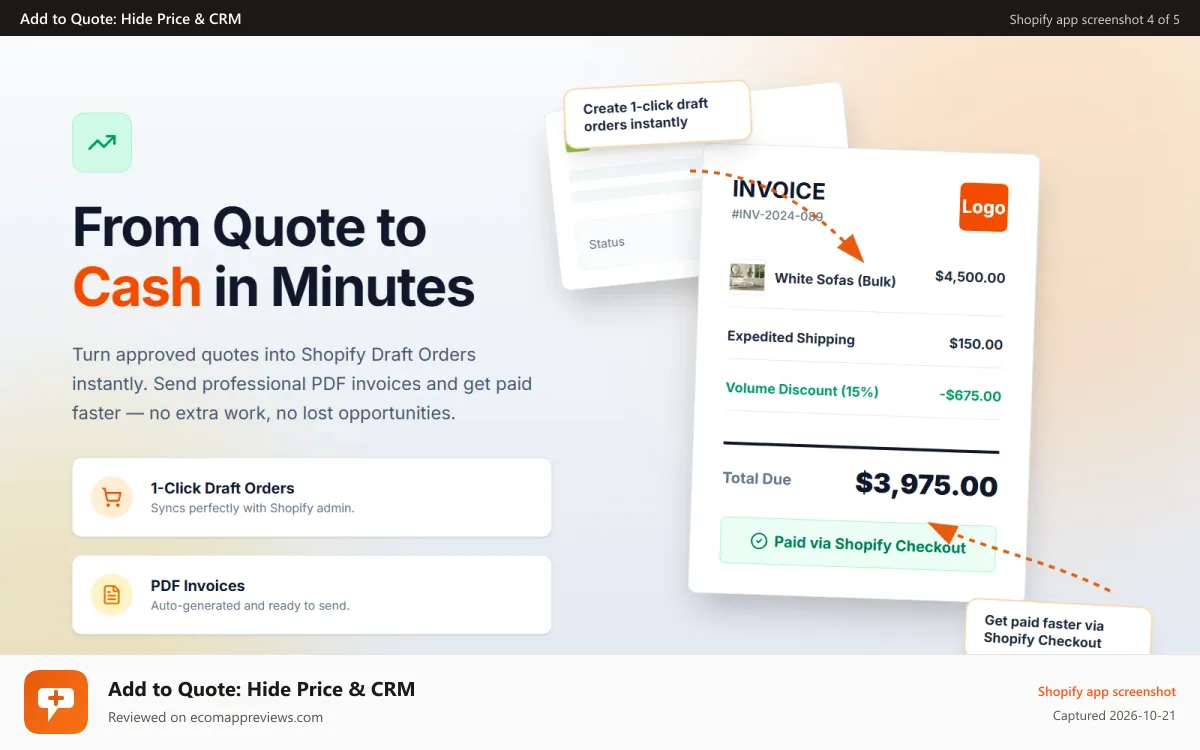Select the 1-Click Draft Orders card

coord(312,497)
